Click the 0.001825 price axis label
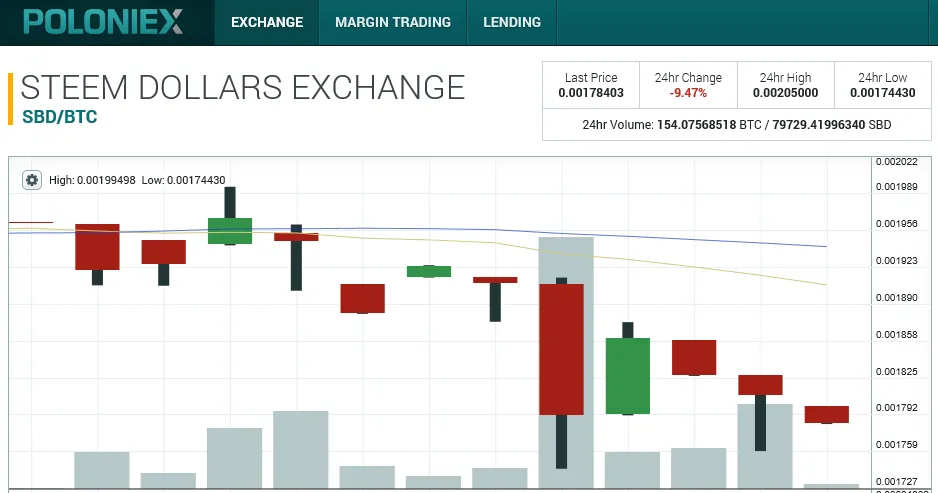 pyautogui.click(x=897, y=372)
